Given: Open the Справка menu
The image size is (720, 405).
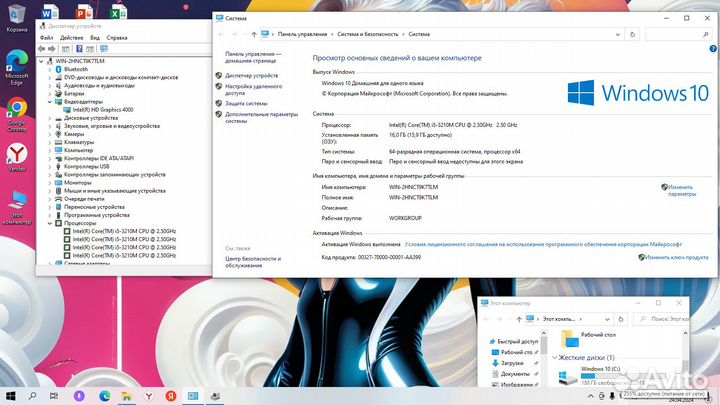Looking at the screenshot, I should 117,38.
